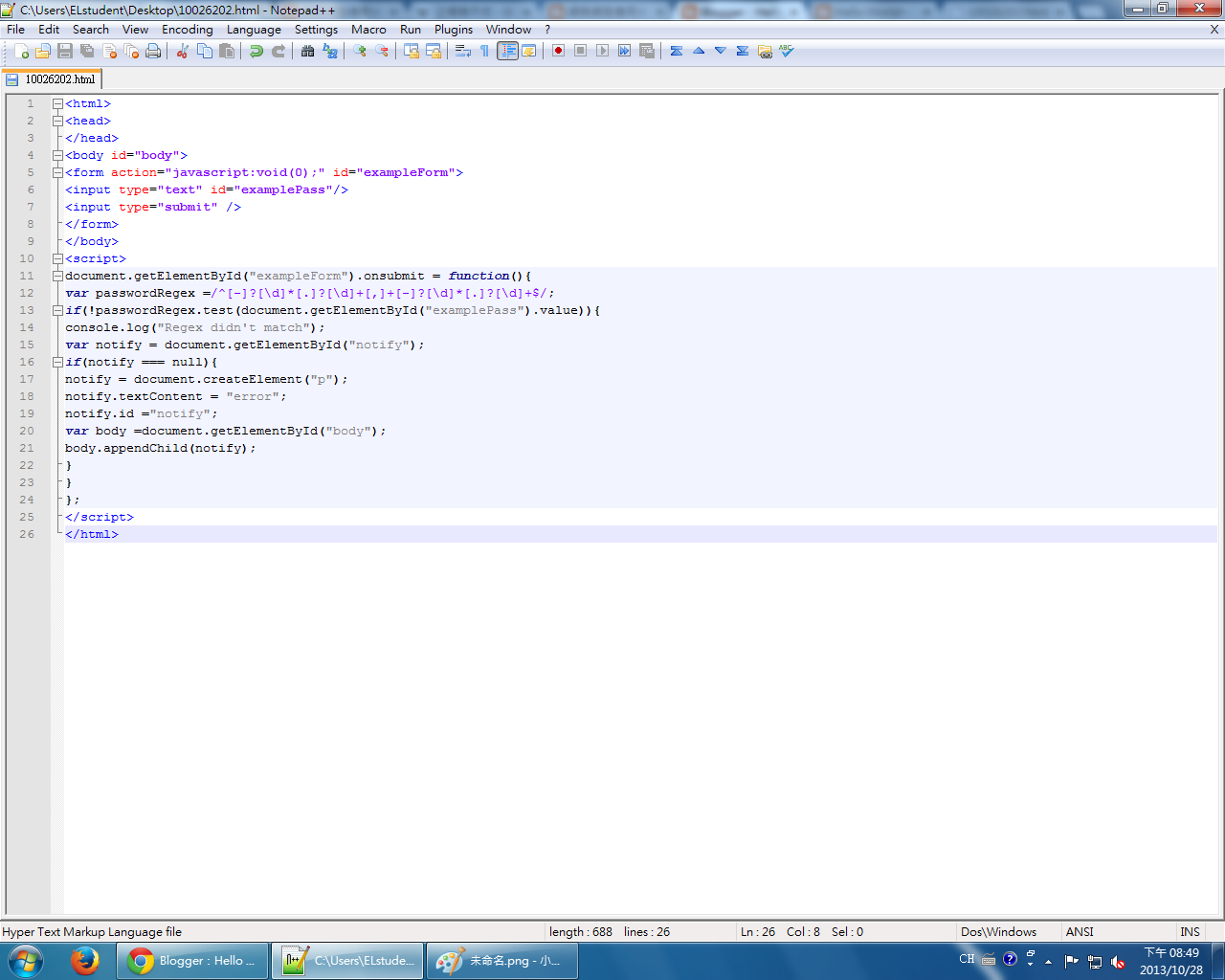1225x980 pixels.
Task: Click the spell-check ABC toolbar icon
Action: click(786, 51)
